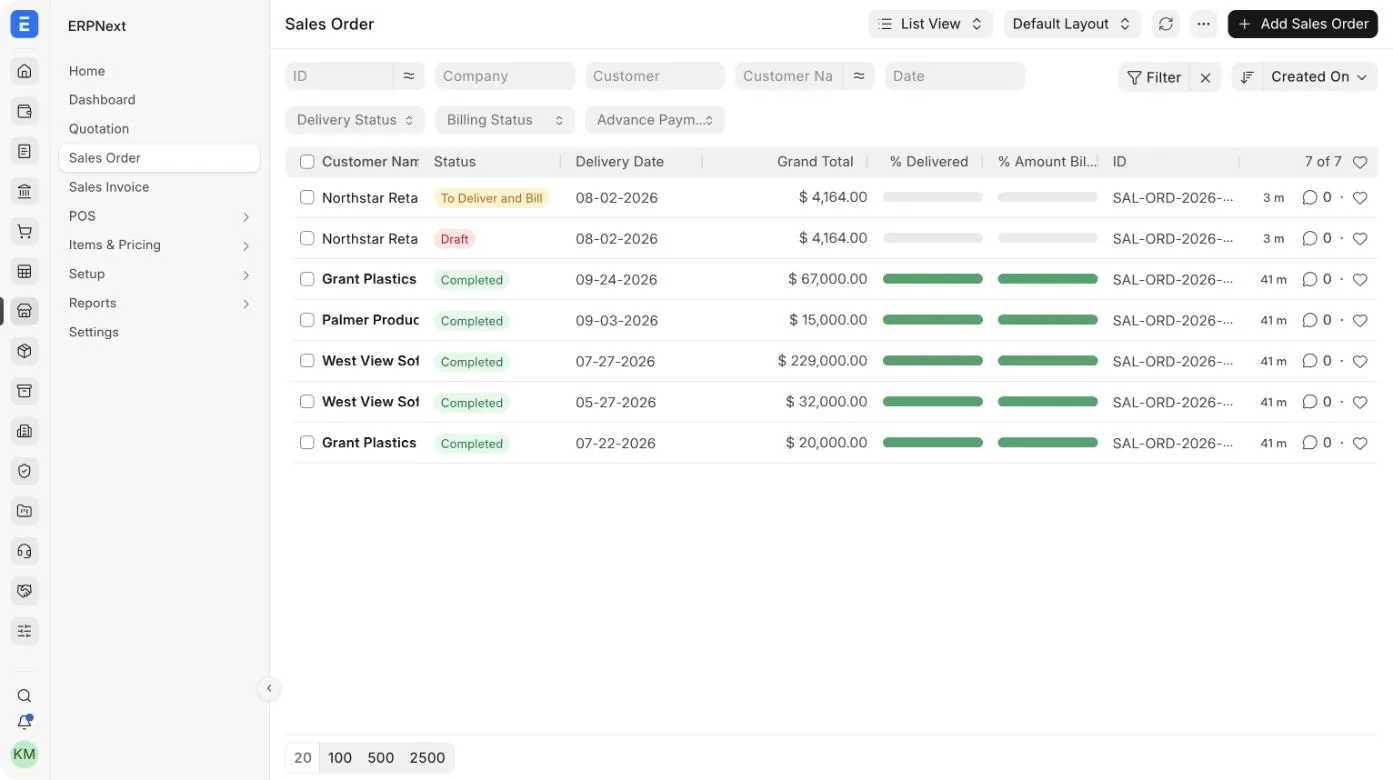The width and height of the screenshot is (1393, 780).
Task: Click the sliders settings icon in the rail
Action: (25, 631)
